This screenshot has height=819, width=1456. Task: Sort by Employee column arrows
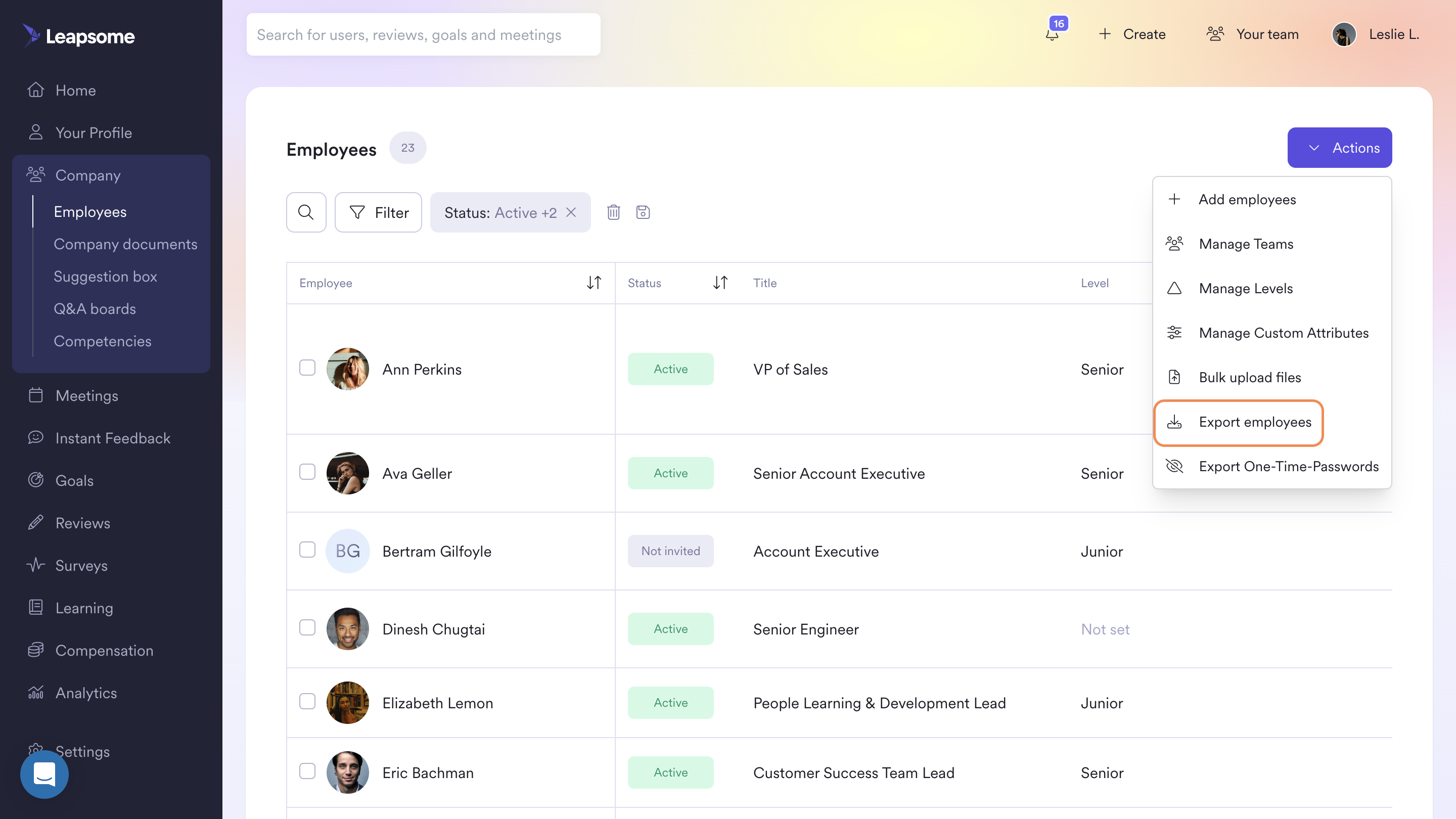594,283
